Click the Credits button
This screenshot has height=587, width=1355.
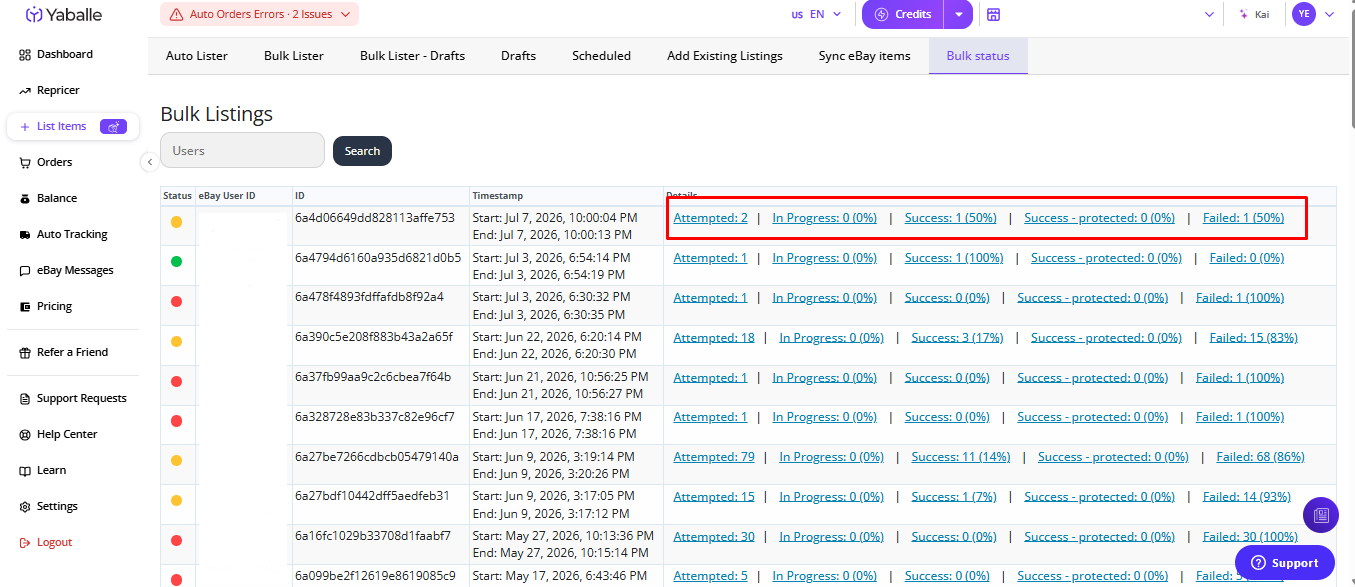(903, 14)
